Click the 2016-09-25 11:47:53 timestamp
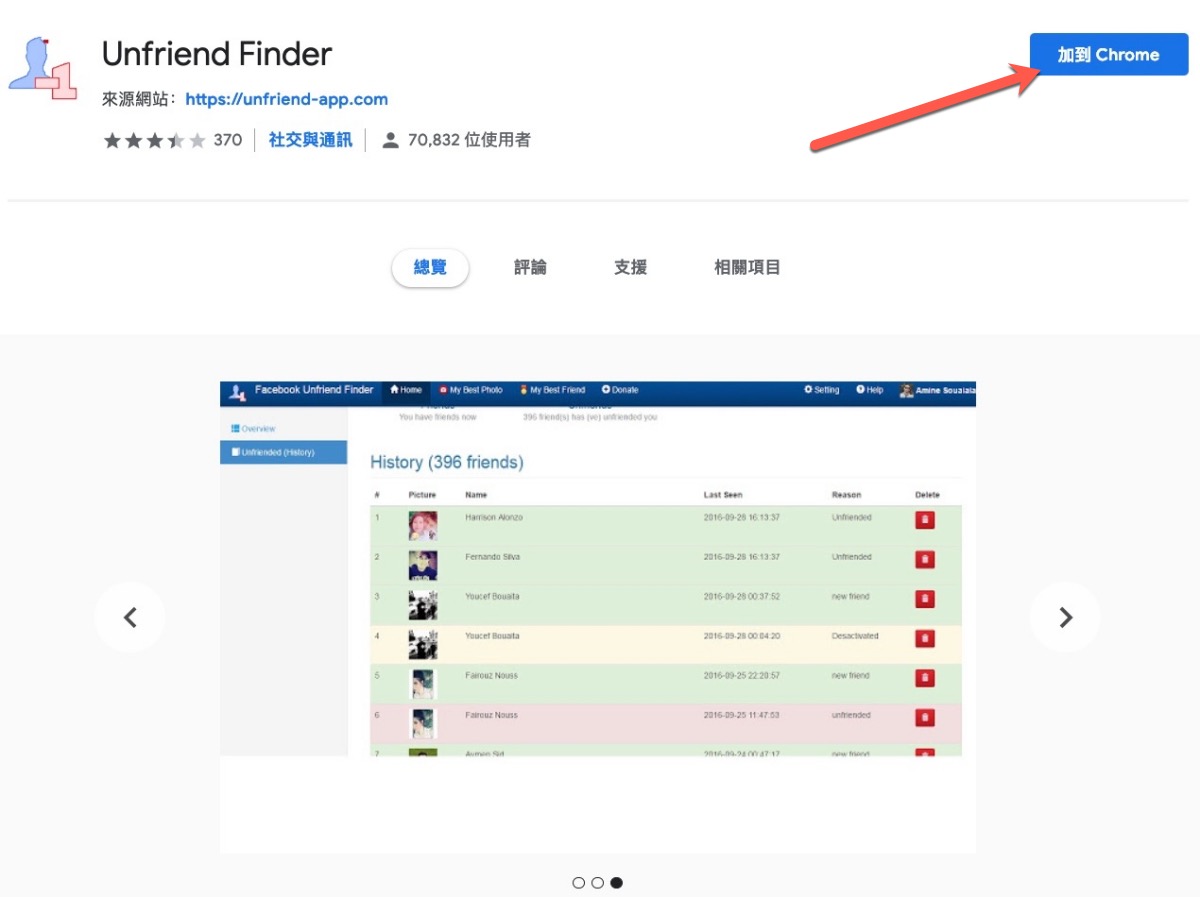Viewport: 1200px width, 897px height. click(x=741, y=715)
